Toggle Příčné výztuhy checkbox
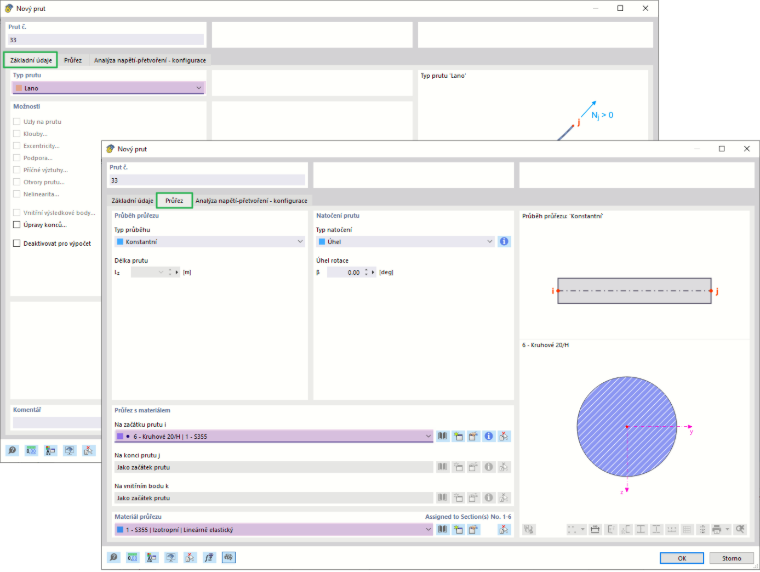 [x=16, y=170]
